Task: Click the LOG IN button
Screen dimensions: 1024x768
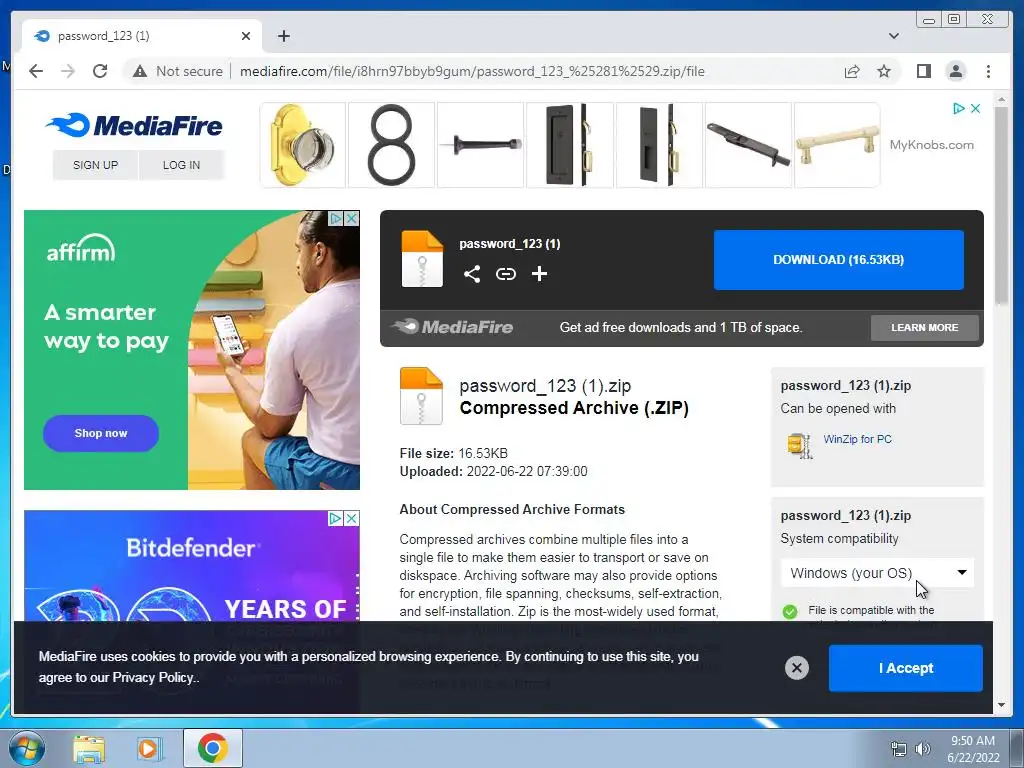Action: point(182,165)
